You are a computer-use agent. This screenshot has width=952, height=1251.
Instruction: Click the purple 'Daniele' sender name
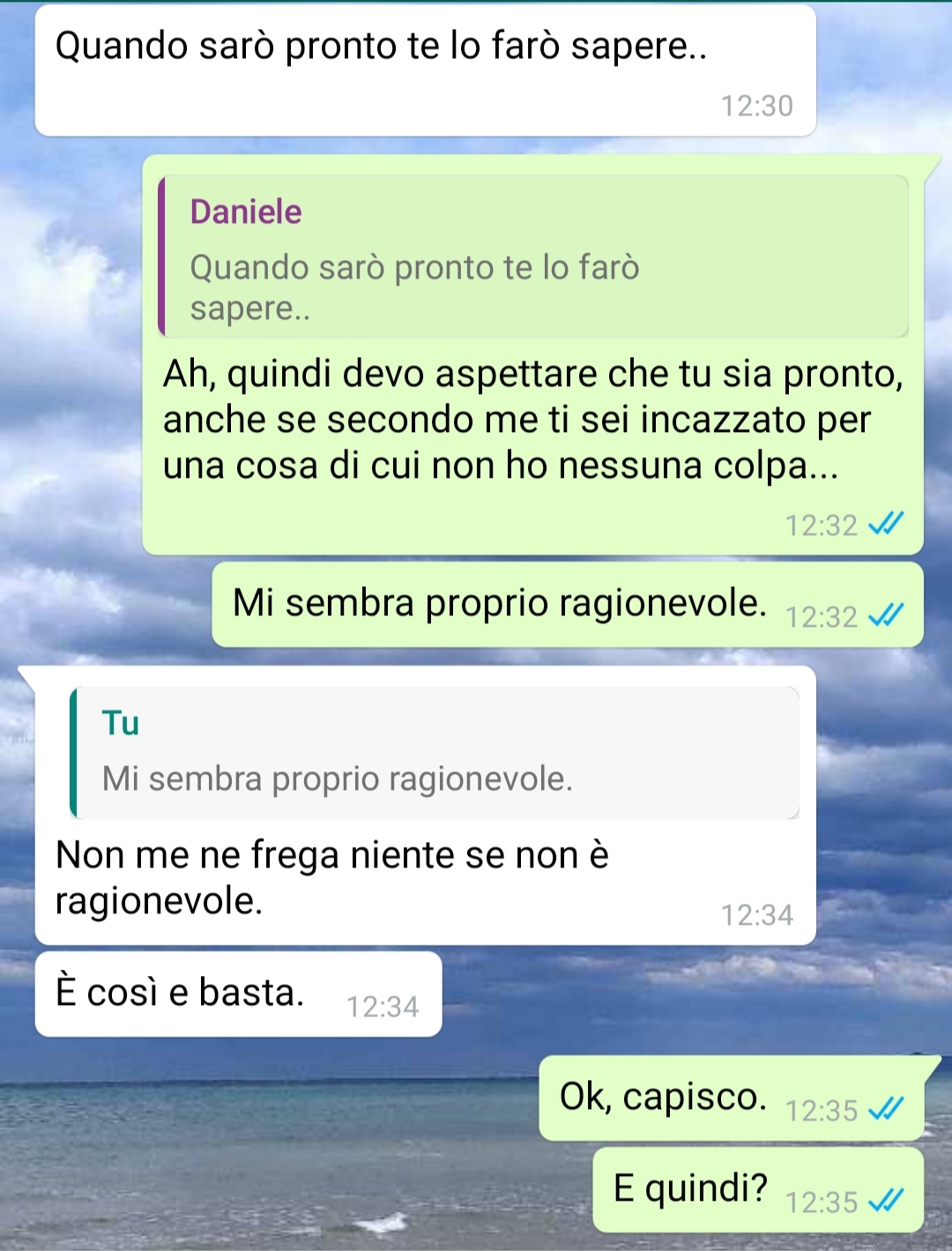[x=246, y=212]
